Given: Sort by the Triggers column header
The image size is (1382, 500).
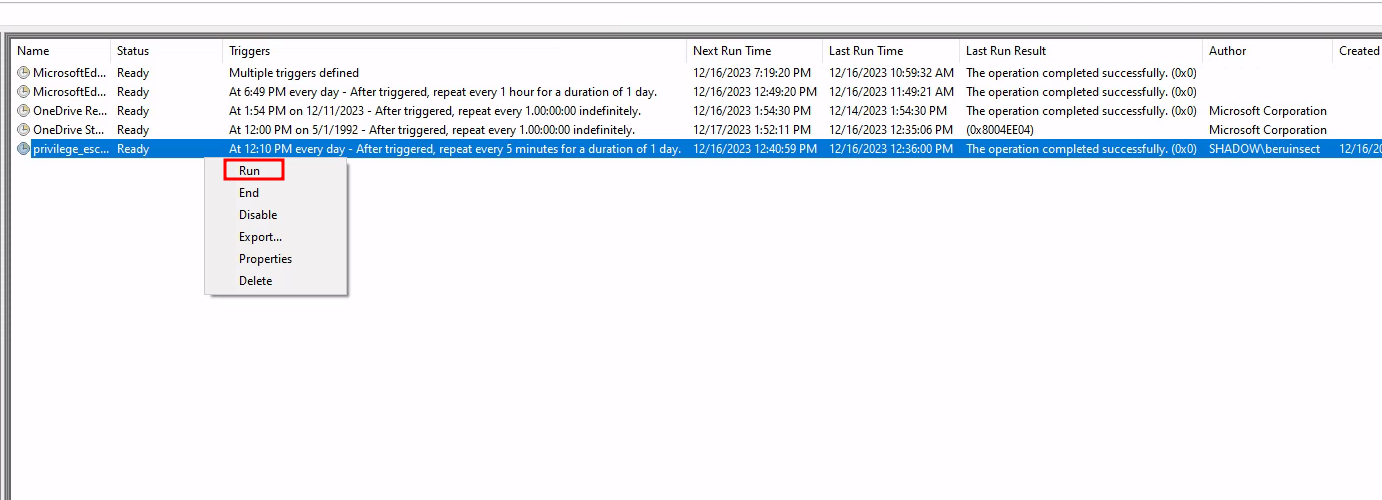Looking at the screenshot, I should click(250, 51).
